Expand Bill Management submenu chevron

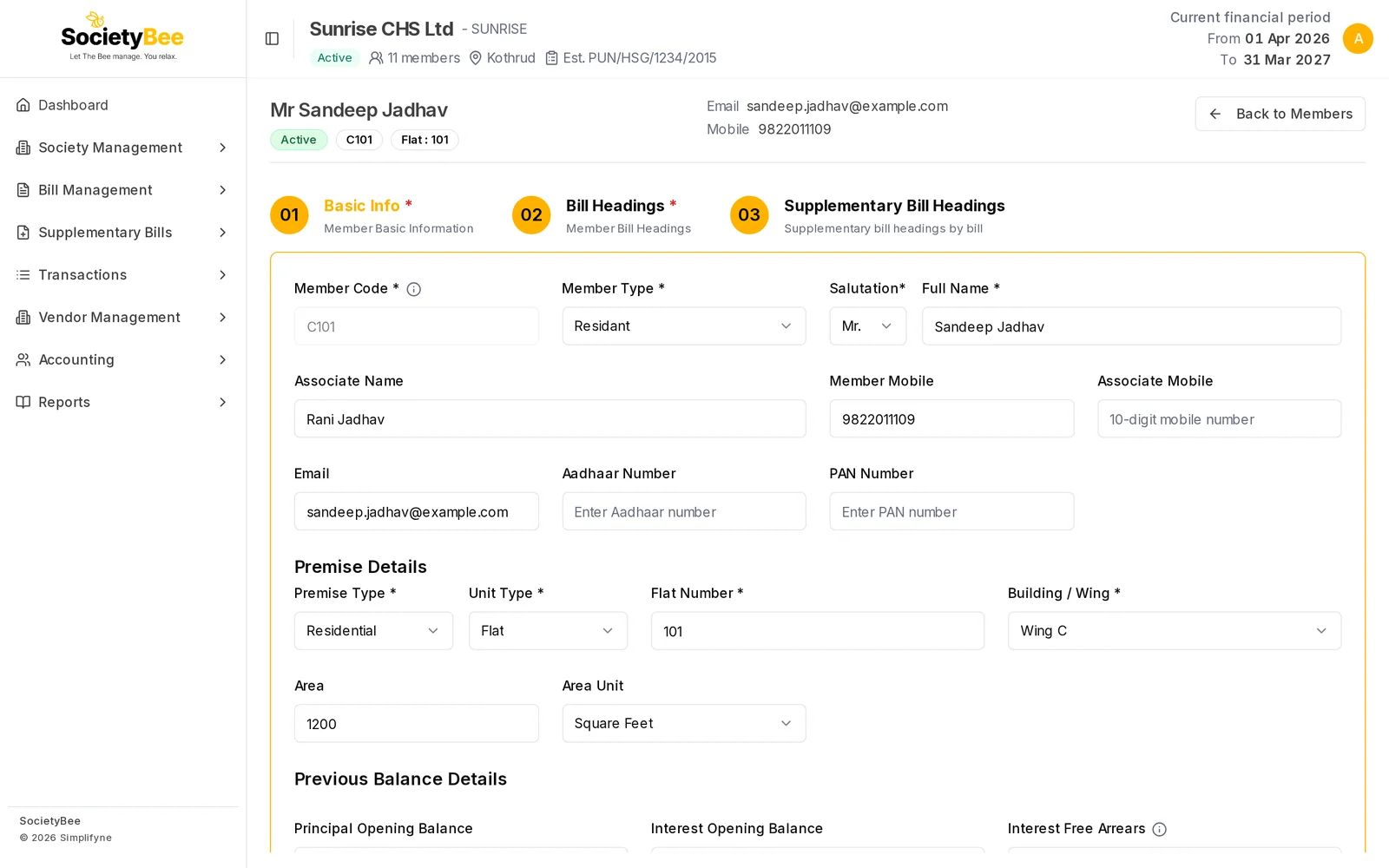[x=223, y=190]
